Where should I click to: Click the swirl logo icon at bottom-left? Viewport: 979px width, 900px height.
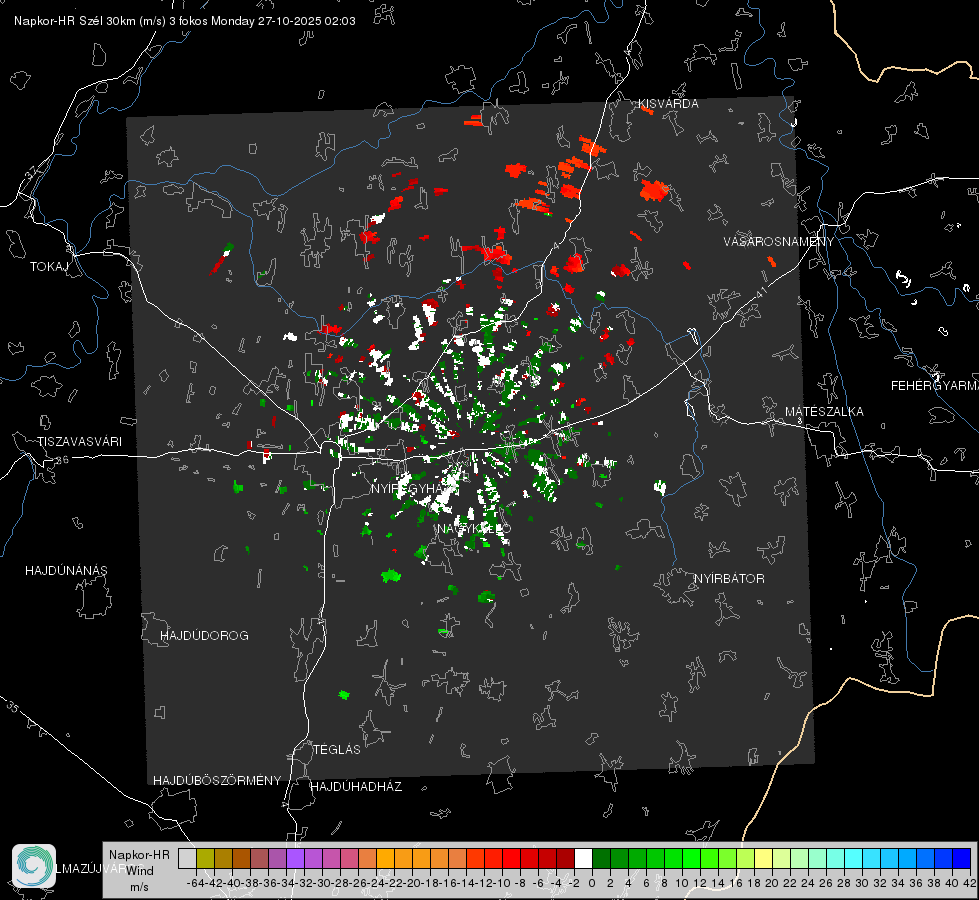pos(34,866)
